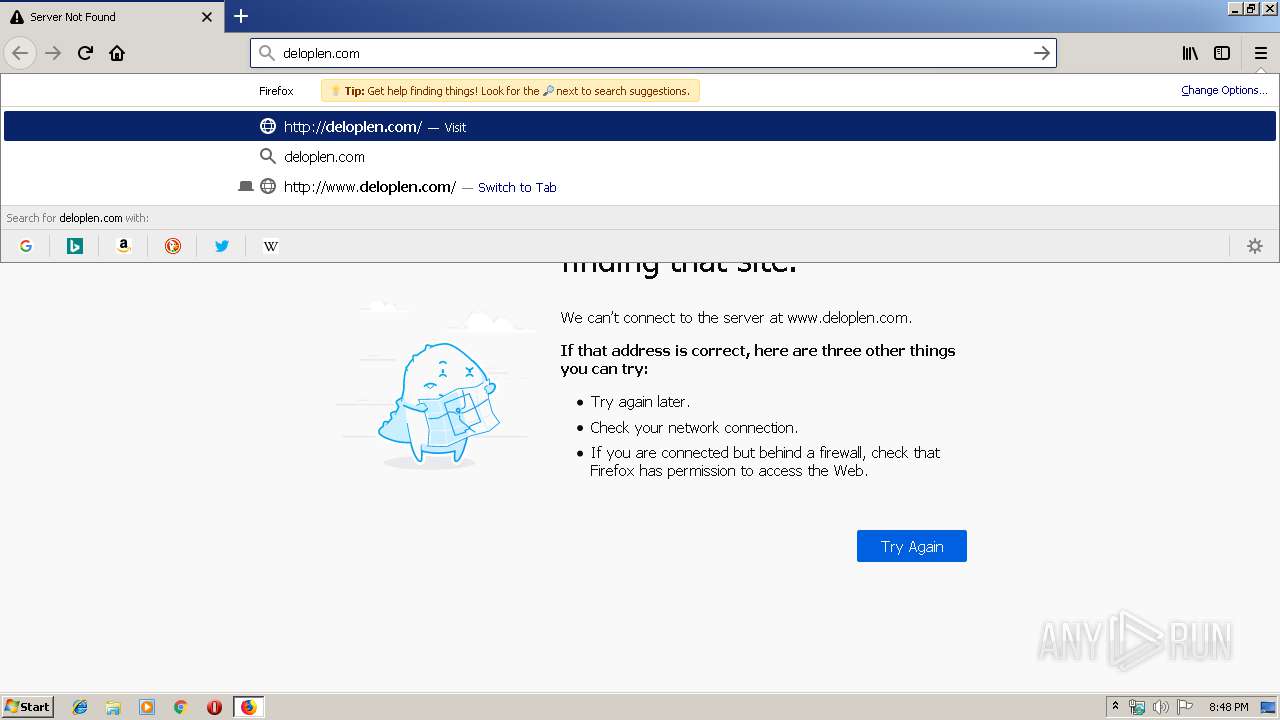Click the Try Again button
The image size is (1280, 720).
912,546
